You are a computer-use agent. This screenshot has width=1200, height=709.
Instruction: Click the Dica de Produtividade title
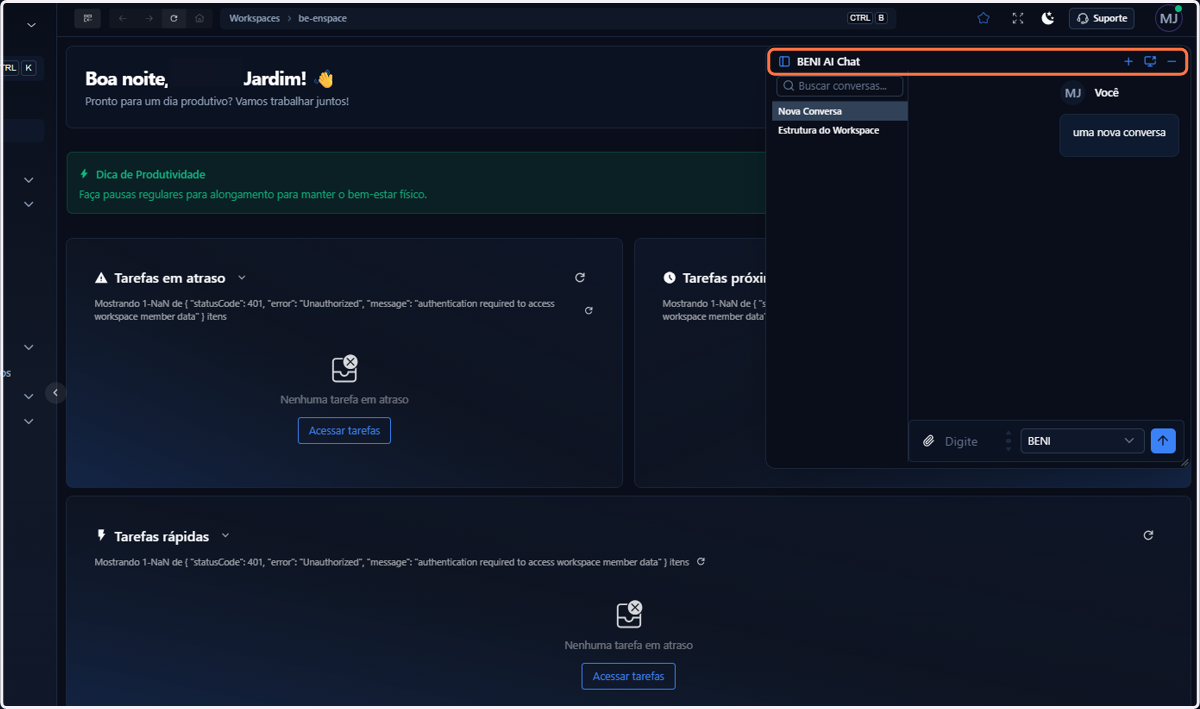pyautogui.click(x=150, y=174)
